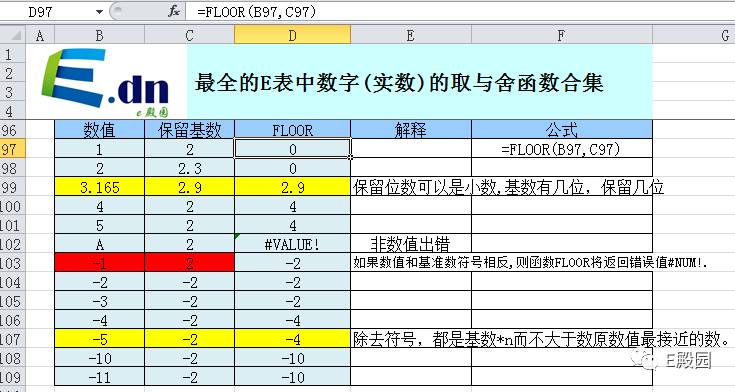This screenshot has height=392, width=735.
Task: Click cell B108 with -10
Action: [x=99, y=358]
